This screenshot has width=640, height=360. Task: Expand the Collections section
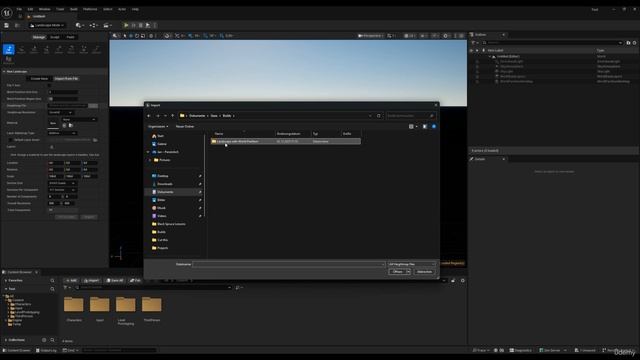(5, 340)
